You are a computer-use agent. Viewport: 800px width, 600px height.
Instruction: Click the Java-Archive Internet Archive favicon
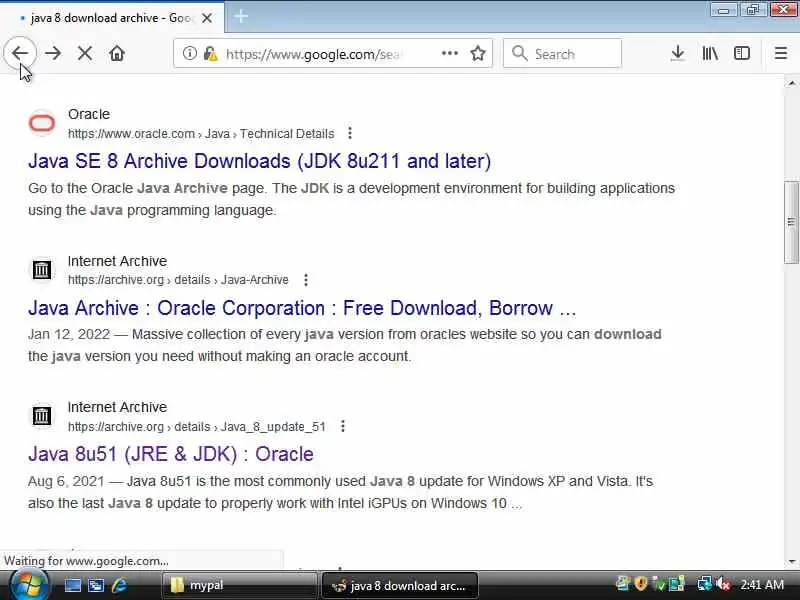click(42, 269)
